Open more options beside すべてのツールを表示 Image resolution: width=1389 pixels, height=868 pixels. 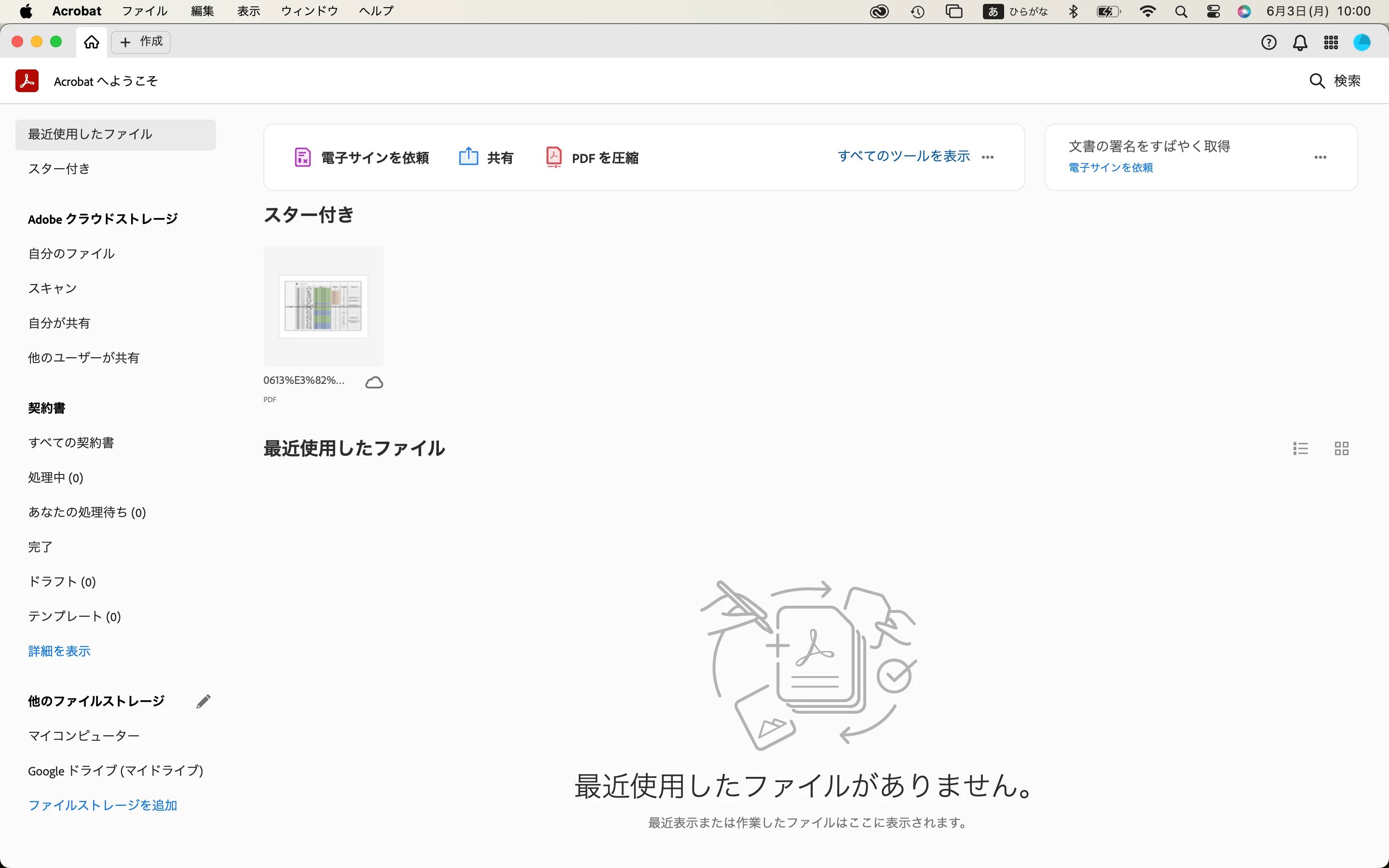coord(987,157)
